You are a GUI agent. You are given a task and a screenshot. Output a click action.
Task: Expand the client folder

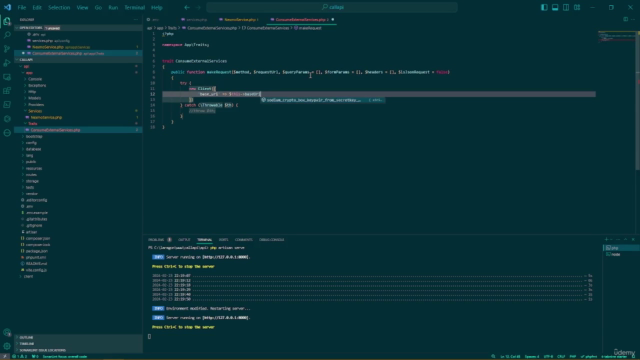tap(28, 276)
